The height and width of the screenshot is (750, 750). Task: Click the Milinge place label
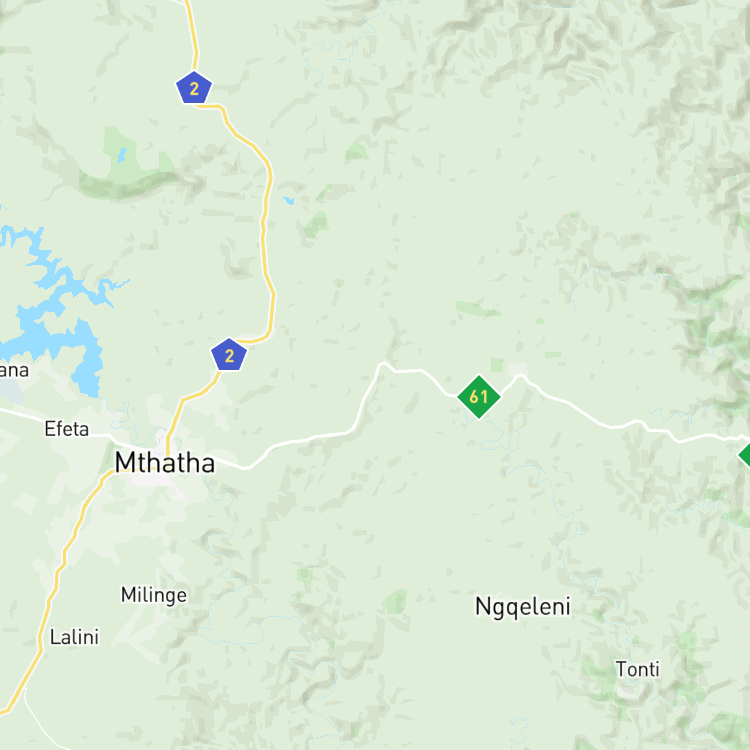154,596
